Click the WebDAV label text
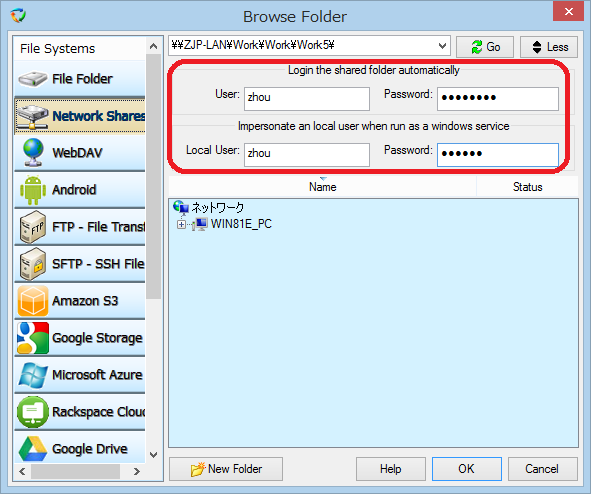 tap(77, 153)
